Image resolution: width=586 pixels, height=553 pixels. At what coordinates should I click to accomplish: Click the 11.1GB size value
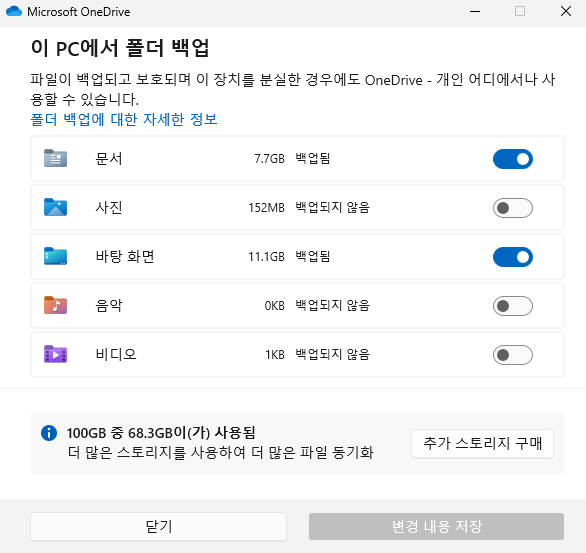[x=266, y=257]
